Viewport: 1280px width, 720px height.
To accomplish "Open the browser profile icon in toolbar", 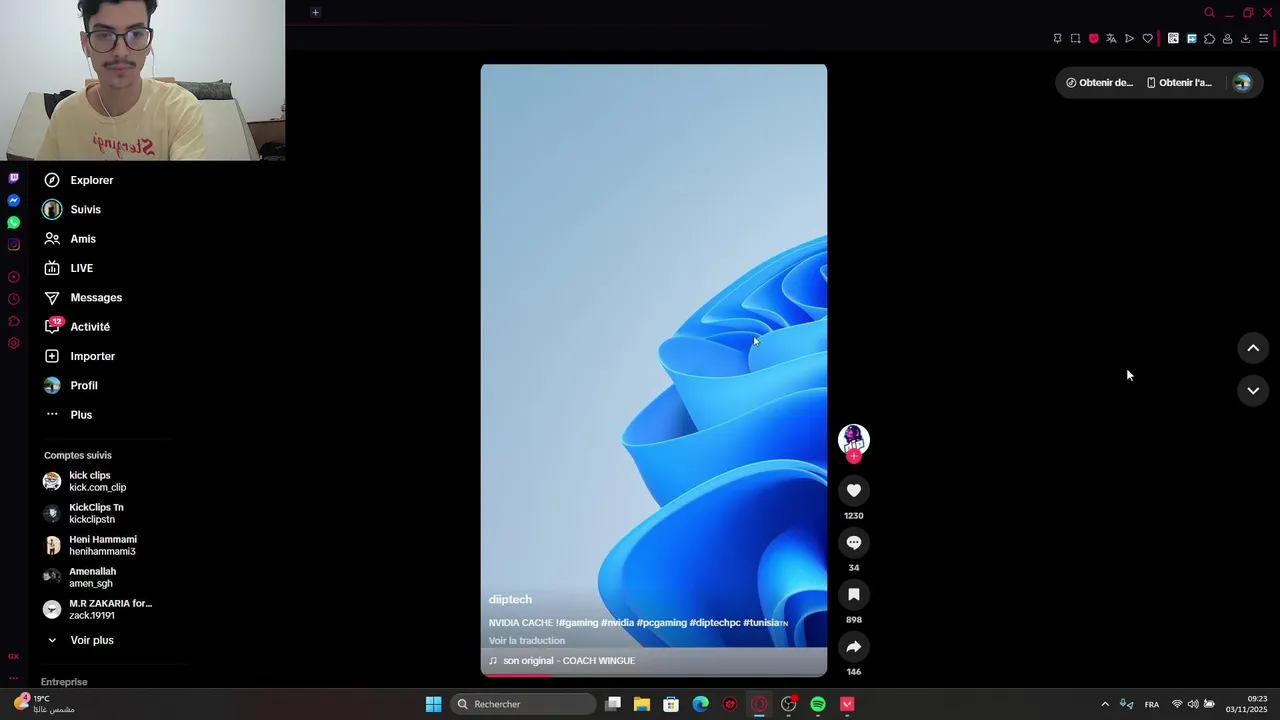I will [x=1227, y=39].
